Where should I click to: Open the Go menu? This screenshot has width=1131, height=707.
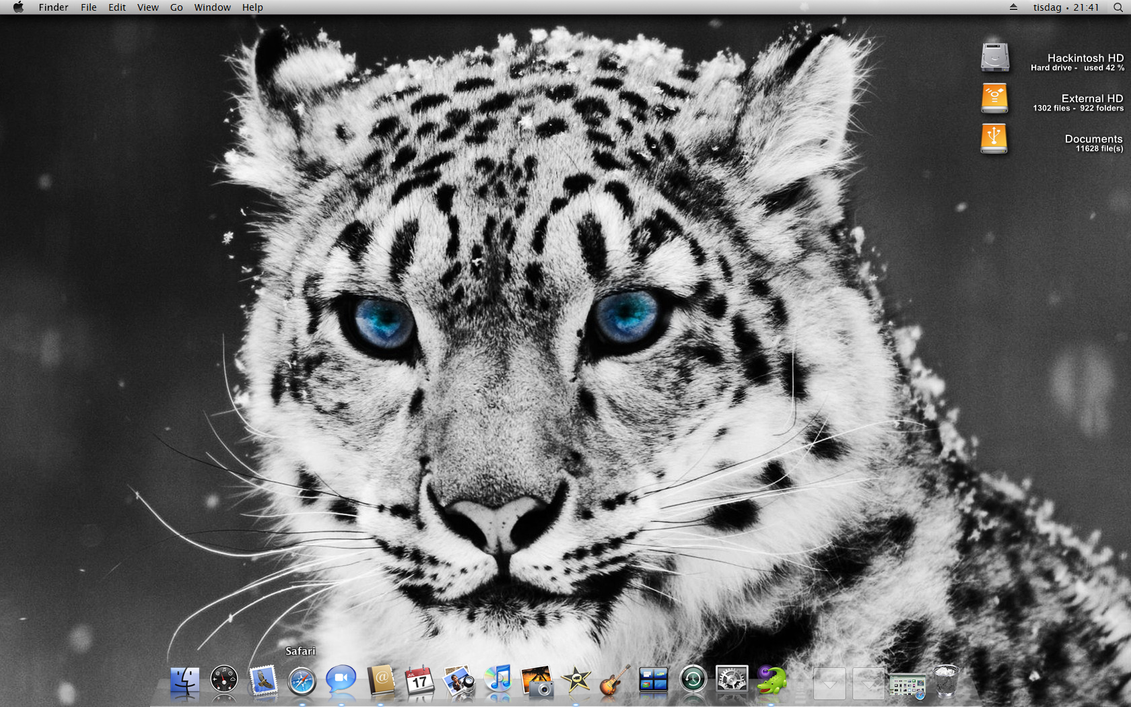[x=177, y=7]
